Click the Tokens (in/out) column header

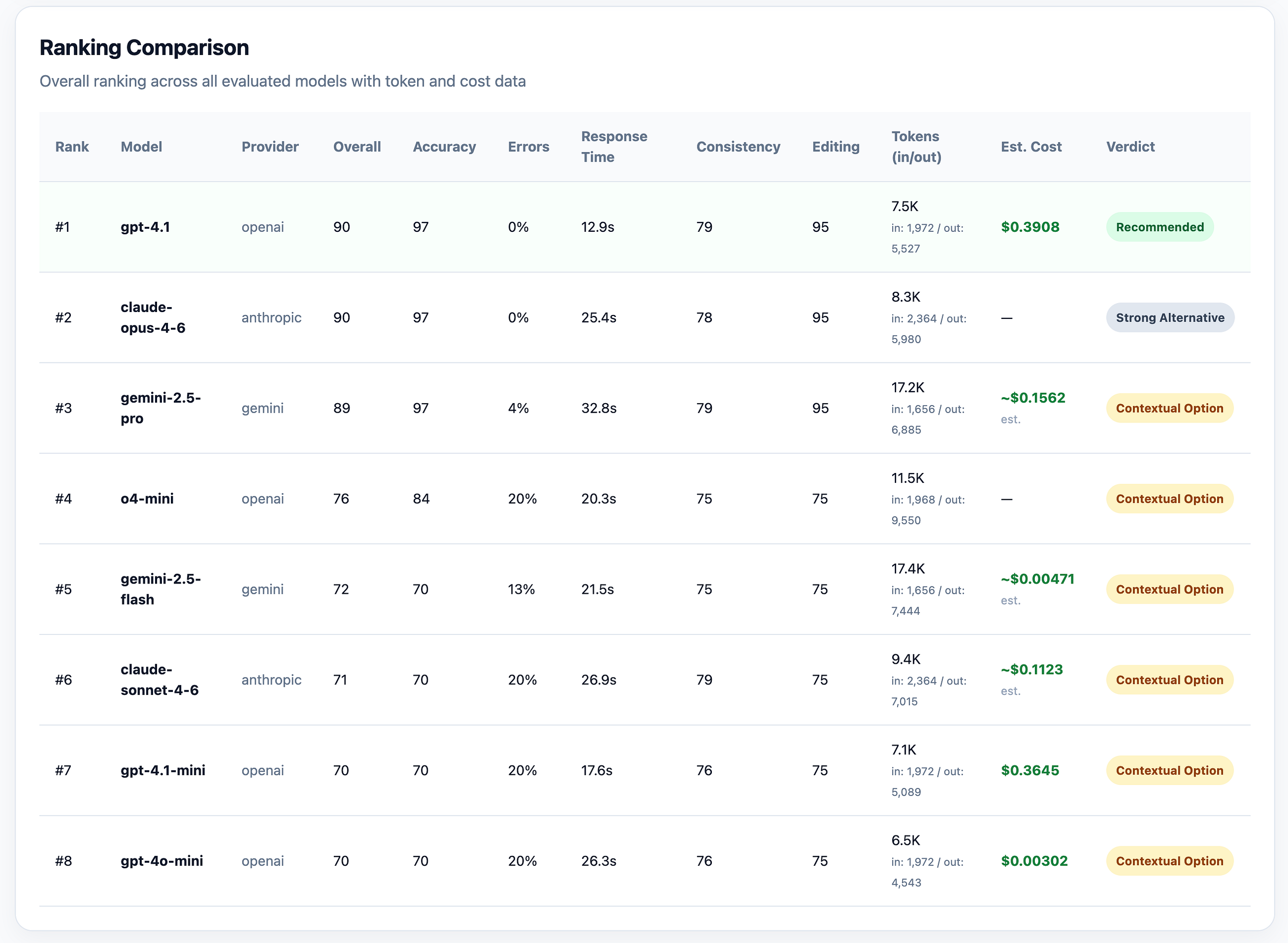[916, 147]
